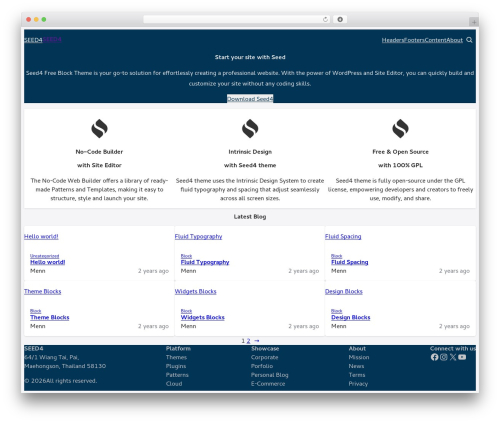
Task: Click the Latest Blog heading
Action: (250, 217)
